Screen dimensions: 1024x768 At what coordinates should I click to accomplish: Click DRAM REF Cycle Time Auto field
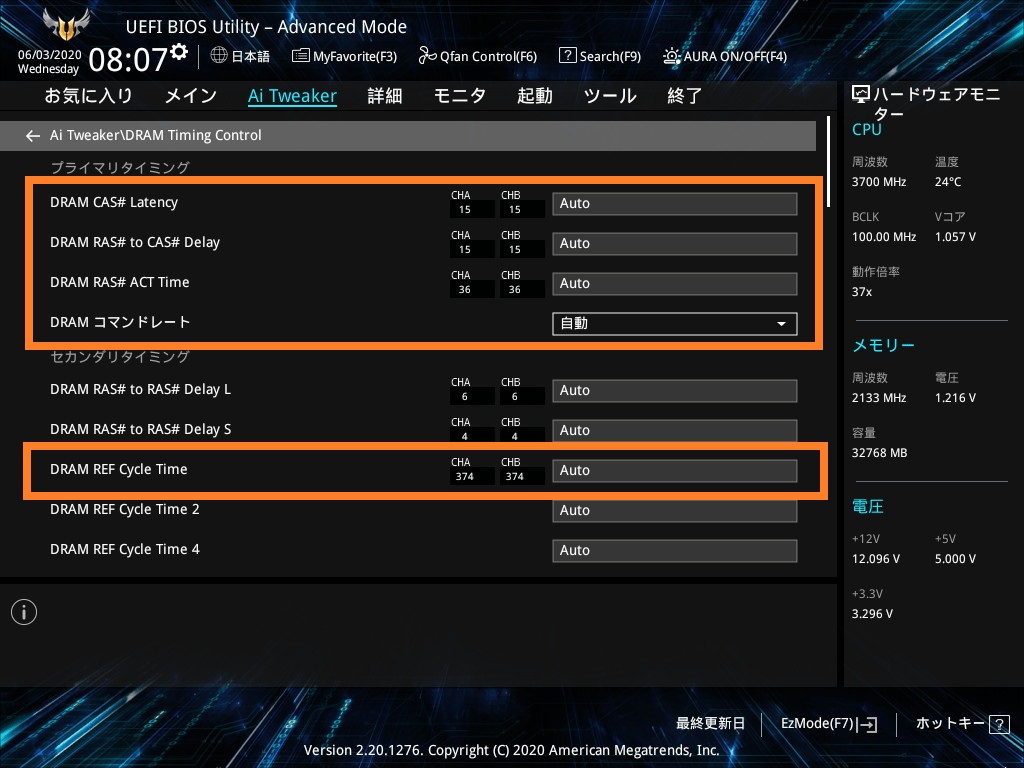675,471
